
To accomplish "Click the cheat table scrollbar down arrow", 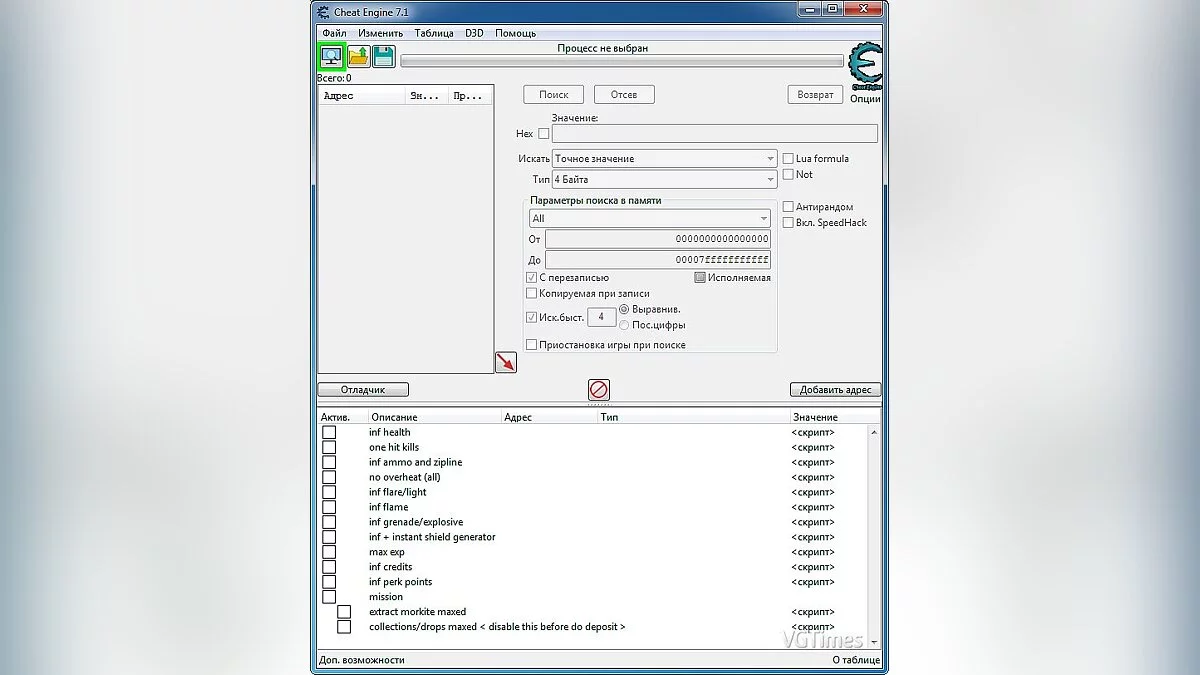I will pyautogui.click(x=875, y=641).
